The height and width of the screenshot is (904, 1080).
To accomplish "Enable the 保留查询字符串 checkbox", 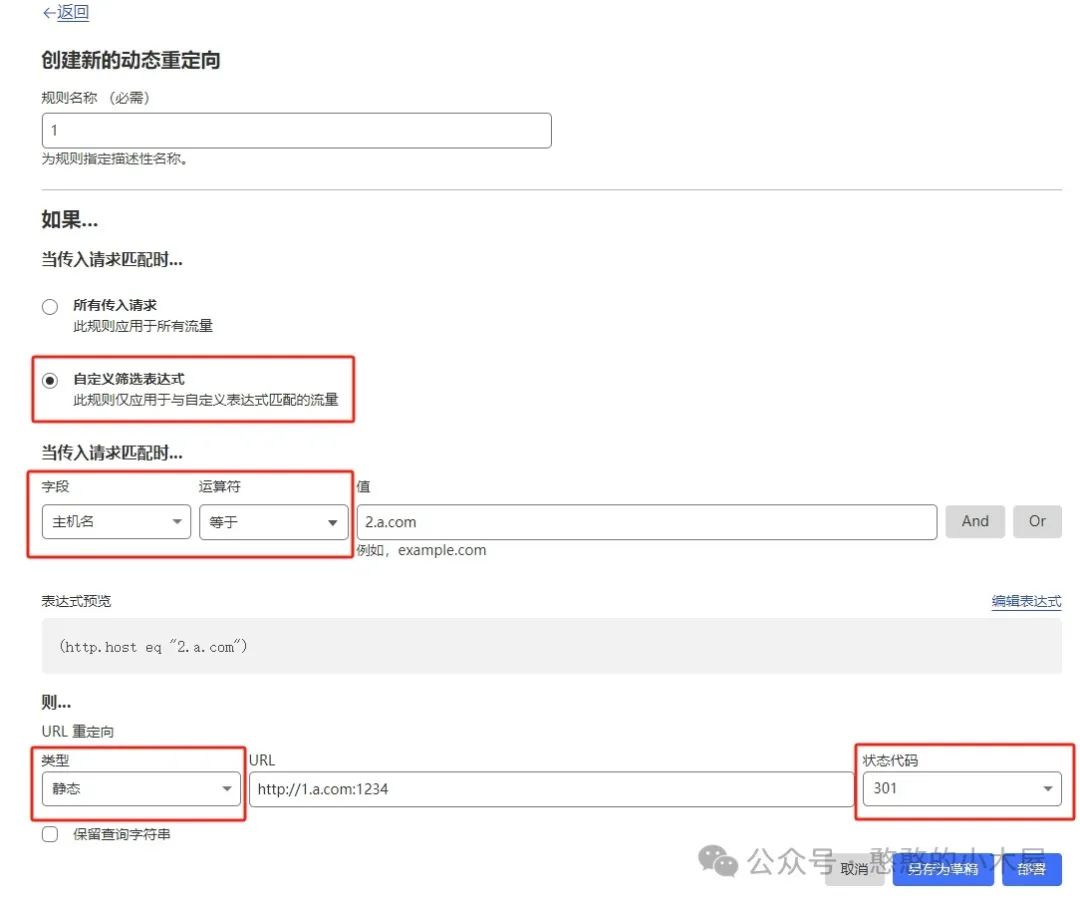I will pos(50,835).
